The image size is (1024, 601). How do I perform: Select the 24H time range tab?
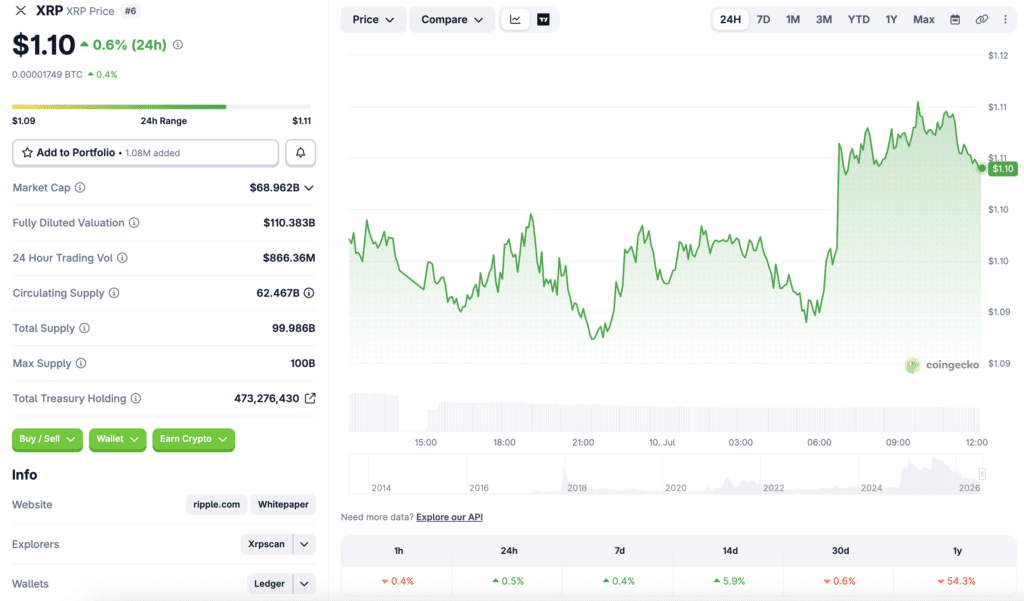point(730,20)
